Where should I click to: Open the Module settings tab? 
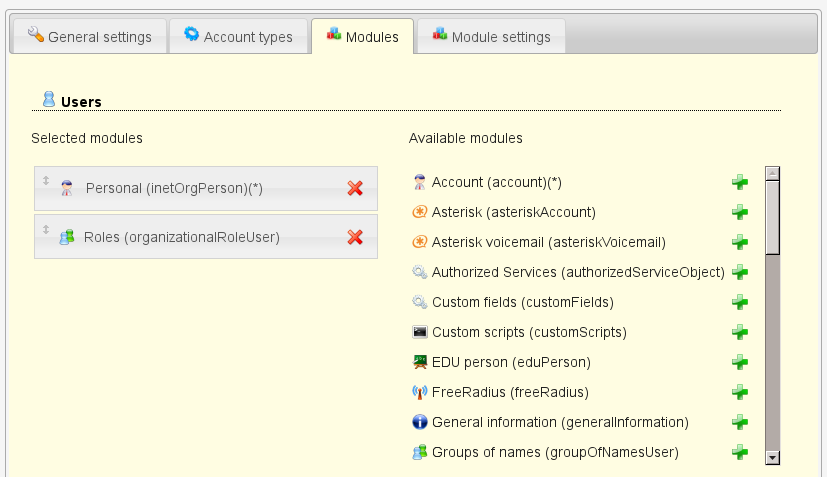[x=490, y=37]
